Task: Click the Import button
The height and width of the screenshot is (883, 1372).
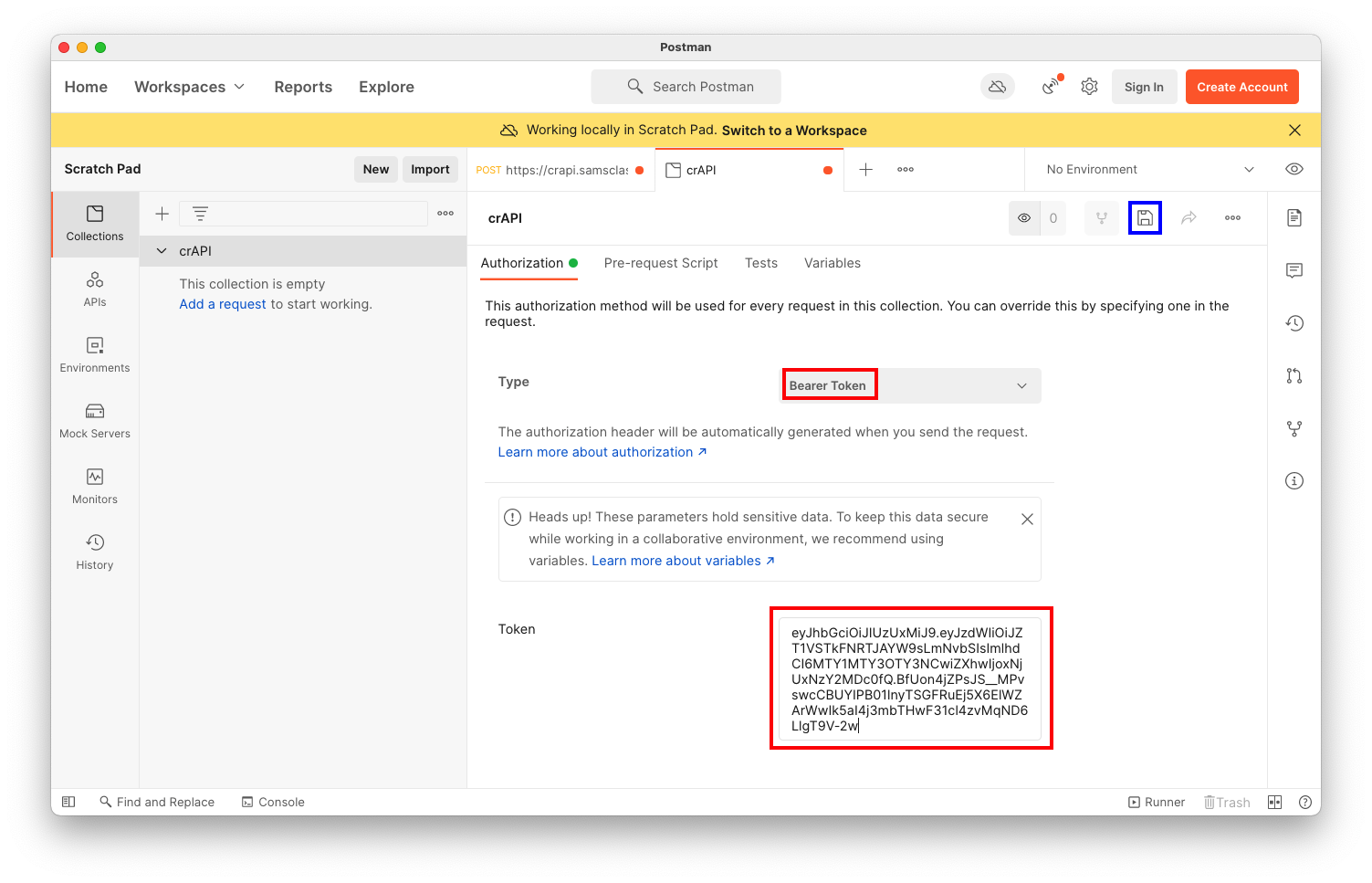Action: click(x=430, y=169)
